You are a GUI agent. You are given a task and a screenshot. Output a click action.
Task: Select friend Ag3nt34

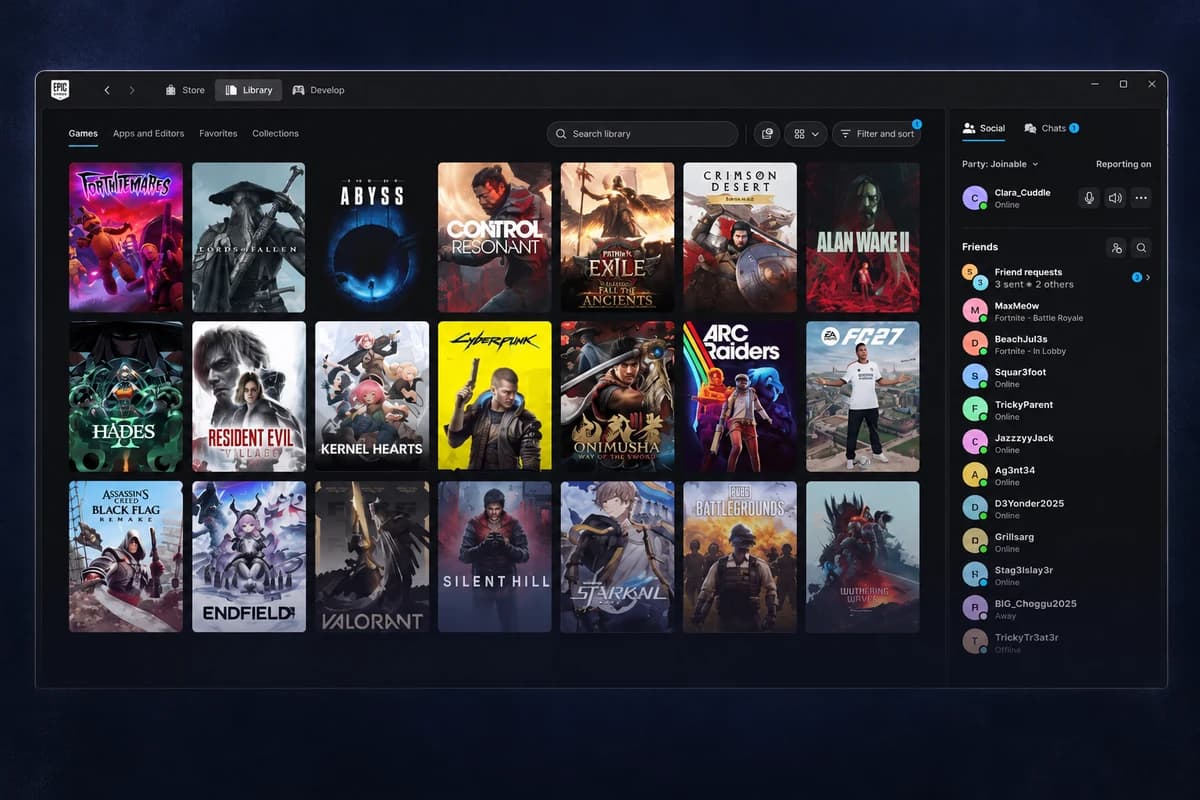1056,476
